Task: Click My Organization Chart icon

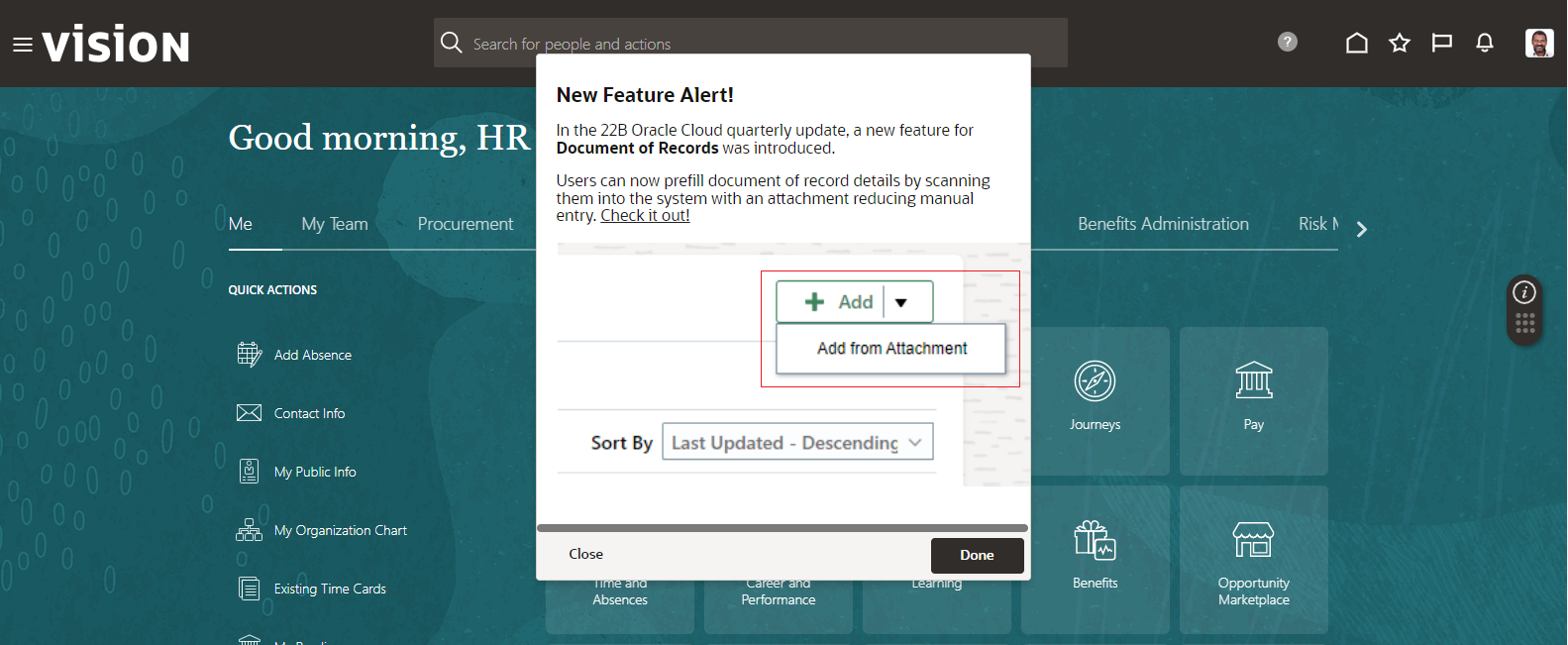Action: [250, 529]
